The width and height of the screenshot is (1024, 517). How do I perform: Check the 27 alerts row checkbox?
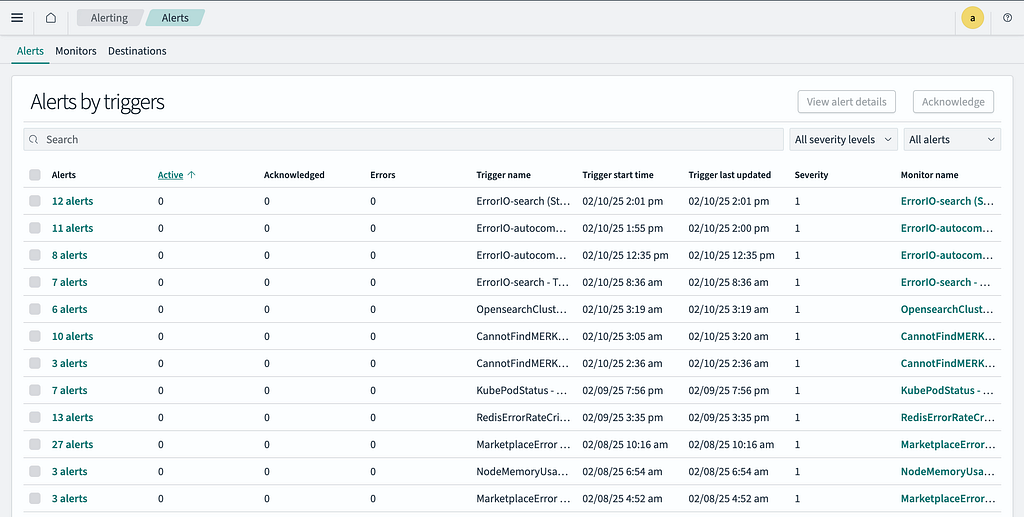pos(35,444)
